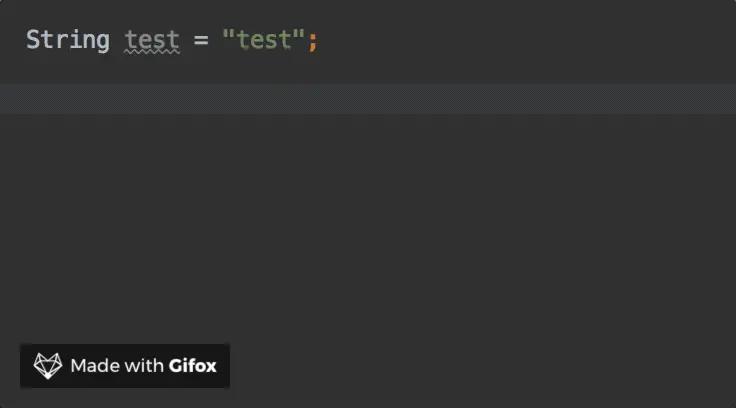
Task: Click the equals sign in the assignment
Action: pos(201,41)
